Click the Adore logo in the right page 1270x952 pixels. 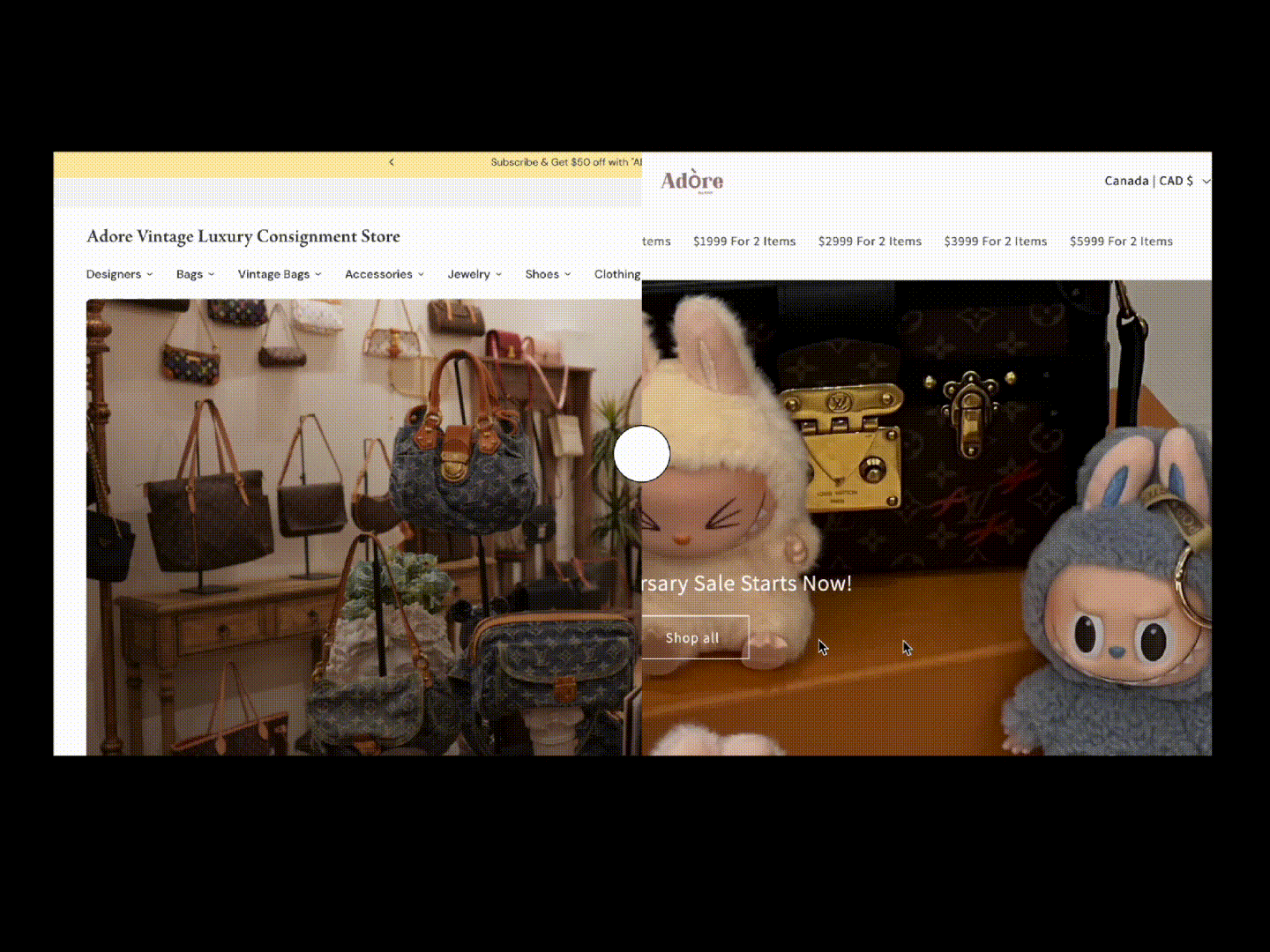[x=692, y=181]
